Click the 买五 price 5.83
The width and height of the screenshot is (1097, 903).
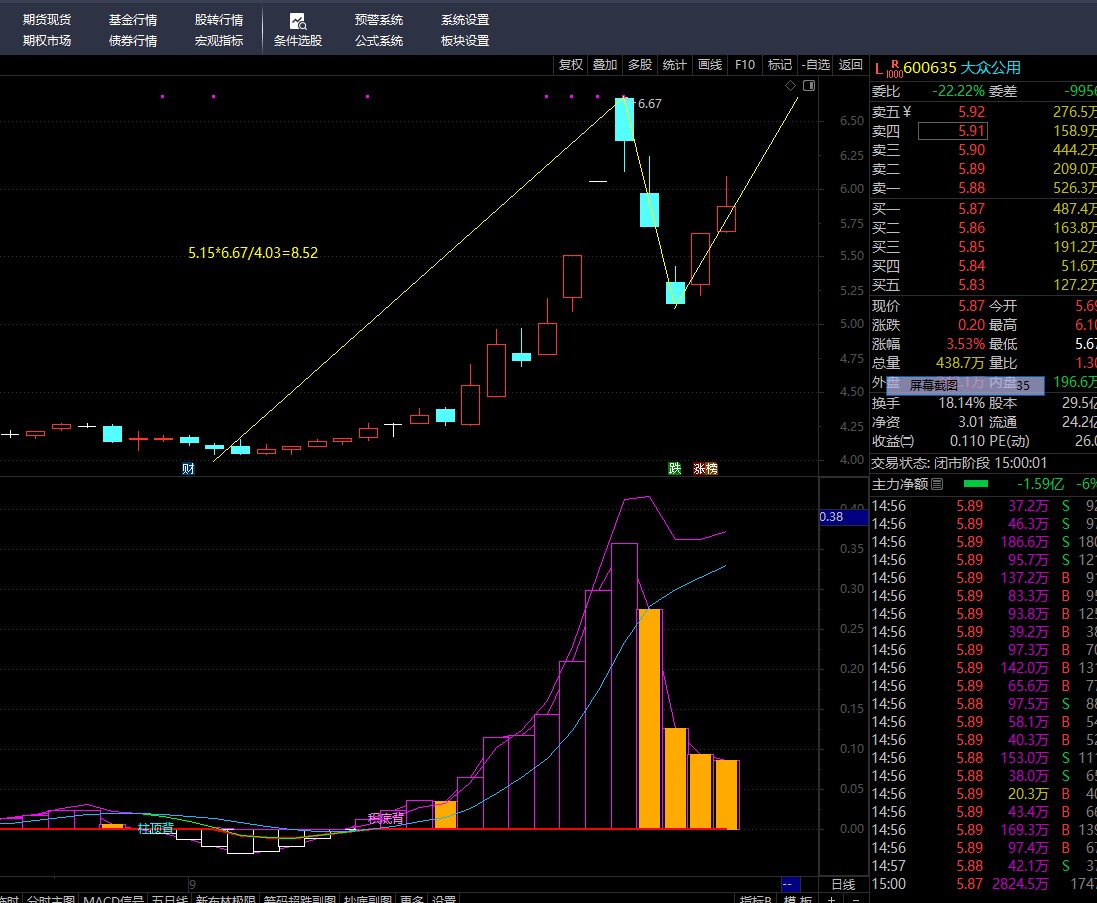[972, 285]
